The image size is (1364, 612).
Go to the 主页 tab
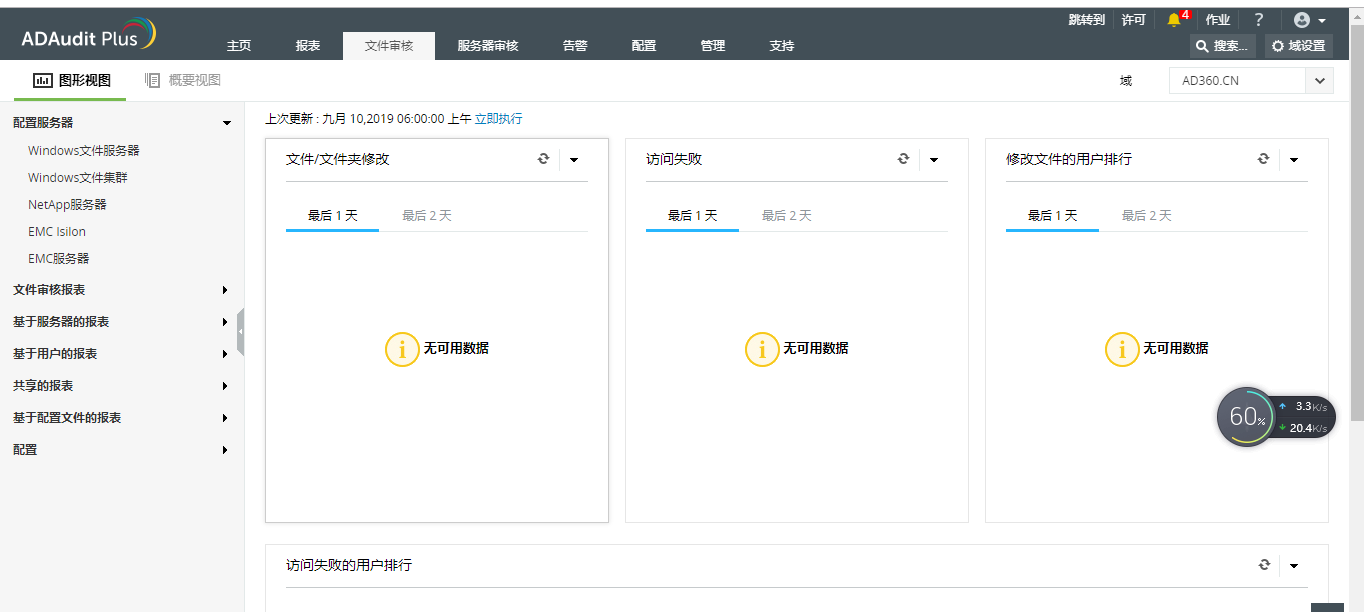pyautogui.click(x=239, y=46)
